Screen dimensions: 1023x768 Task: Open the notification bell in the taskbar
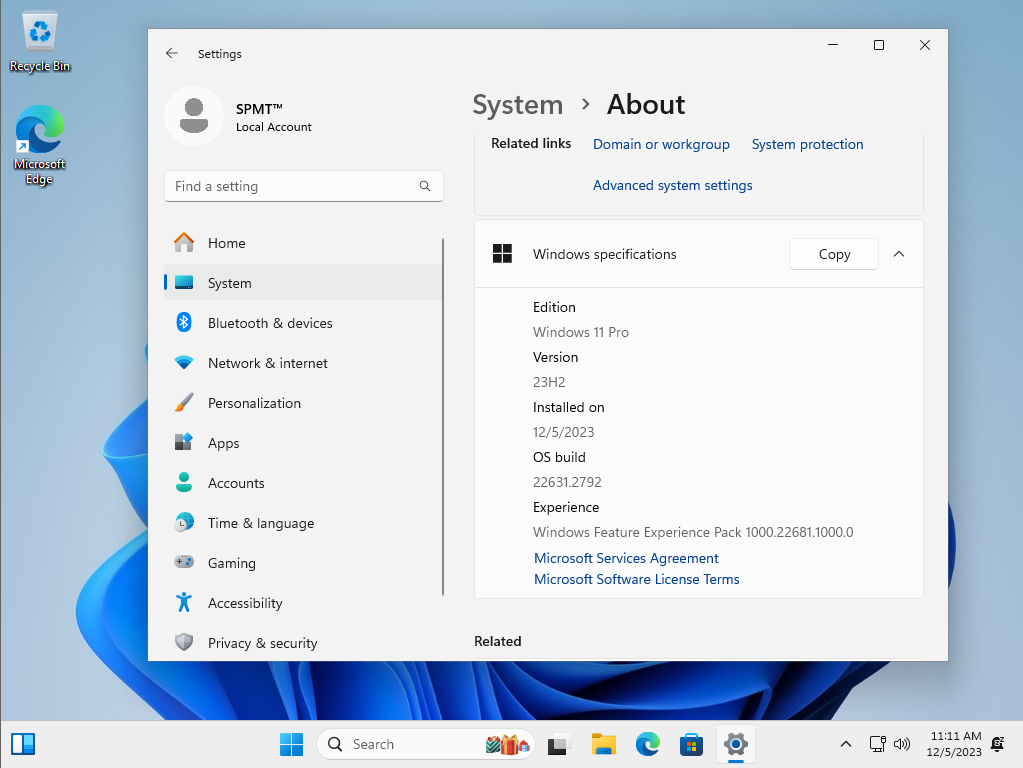point(998,744)
